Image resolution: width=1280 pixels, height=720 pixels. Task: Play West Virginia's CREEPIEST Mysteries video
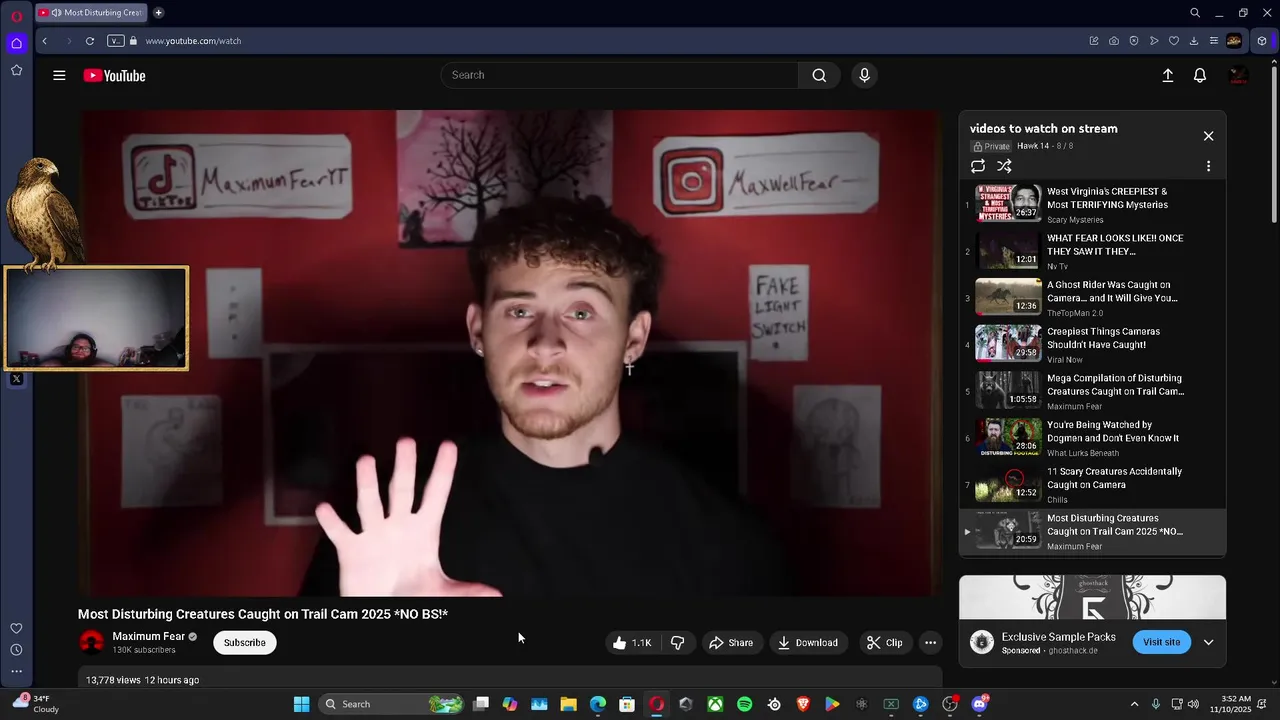pyautogui.click(x=1092, y=204)
